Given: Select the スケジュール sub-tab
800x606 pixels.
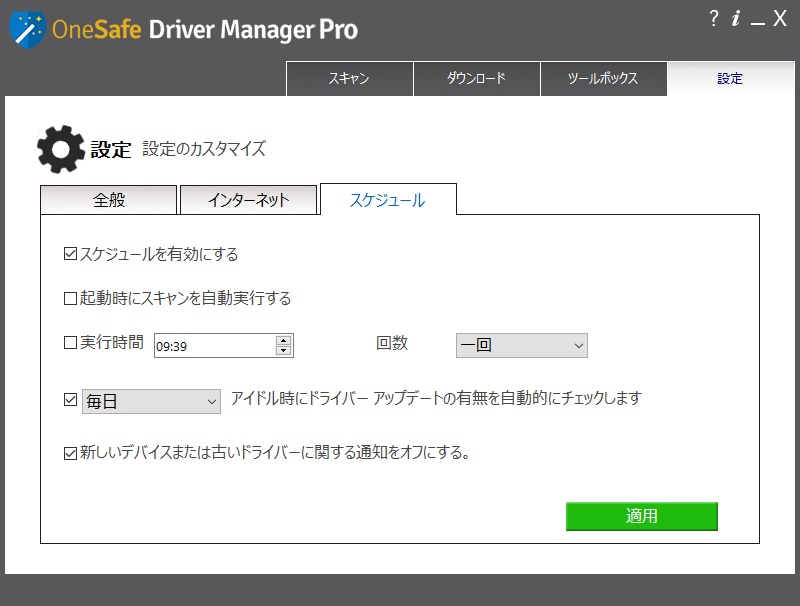Looking at the screenshot, I should [388, 200].
